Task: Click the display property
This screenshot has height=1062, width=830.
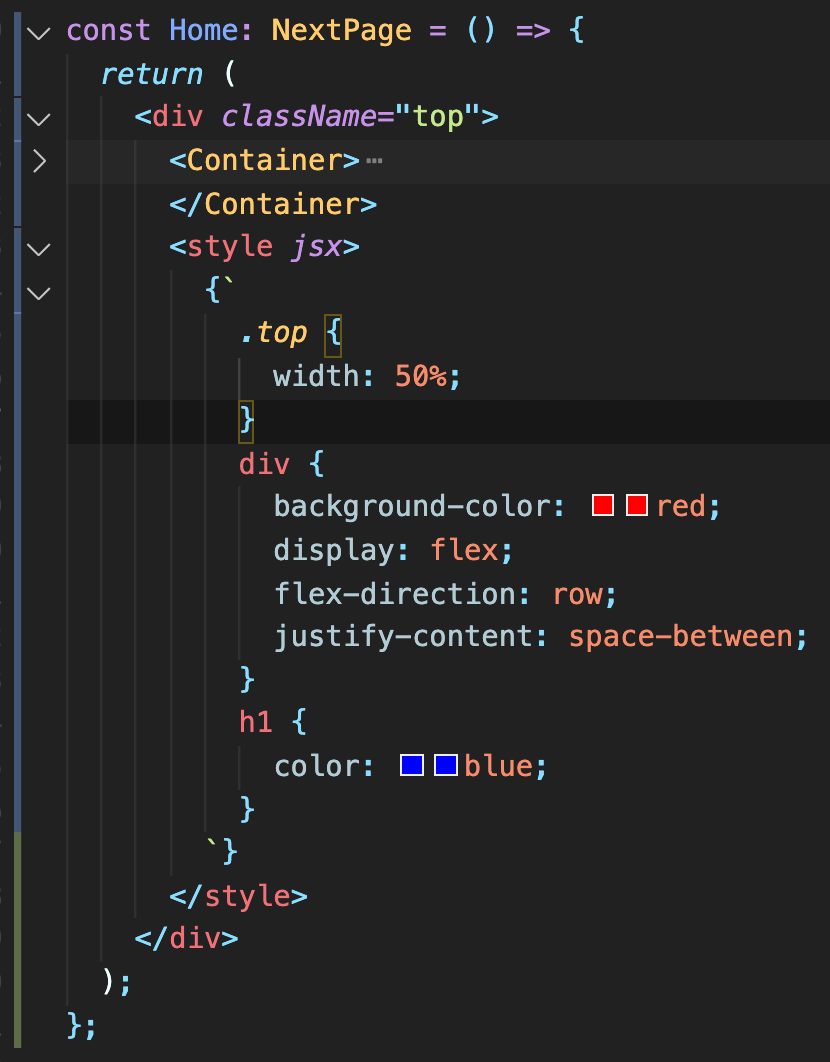Action: (333, 550)
